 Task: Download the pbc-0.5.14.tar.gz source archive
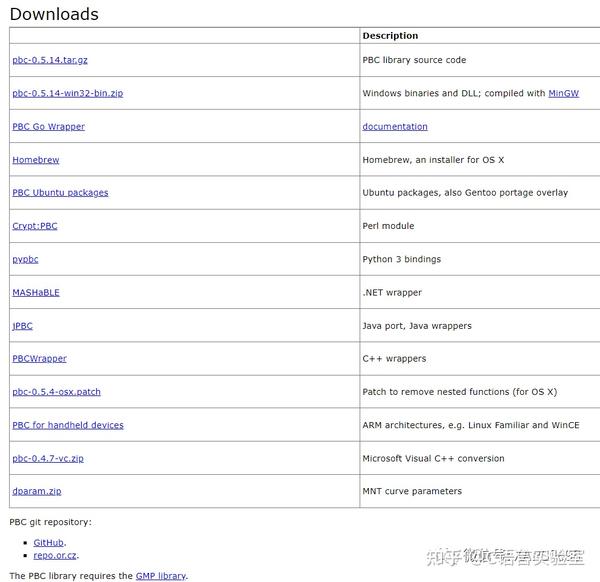click(x=50, y=60)
